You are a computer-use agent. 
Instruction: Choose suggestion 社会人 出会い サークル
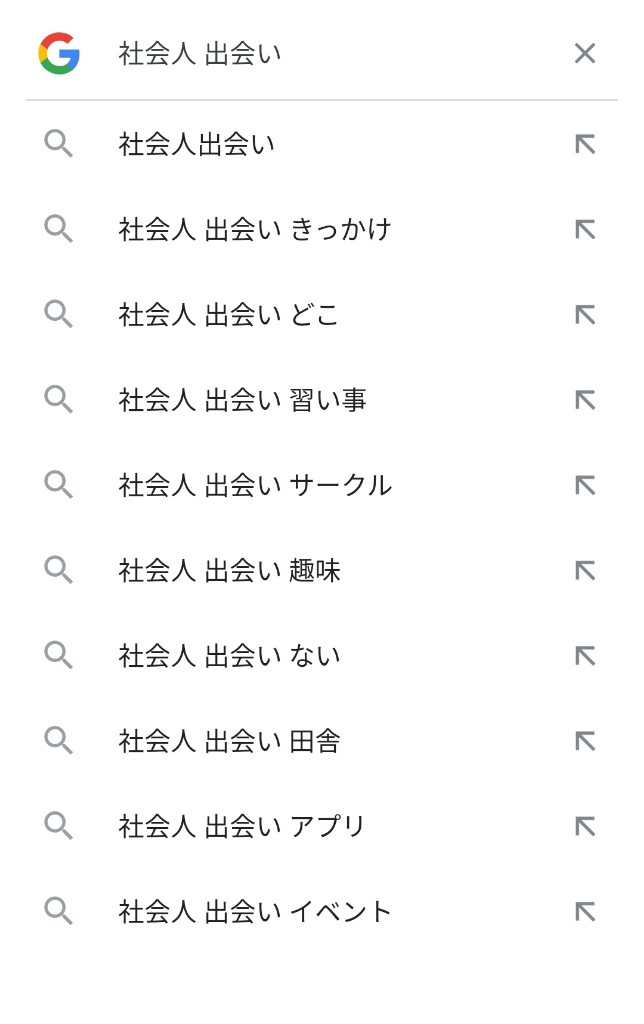pyautogui.click(x=322, y=485)
